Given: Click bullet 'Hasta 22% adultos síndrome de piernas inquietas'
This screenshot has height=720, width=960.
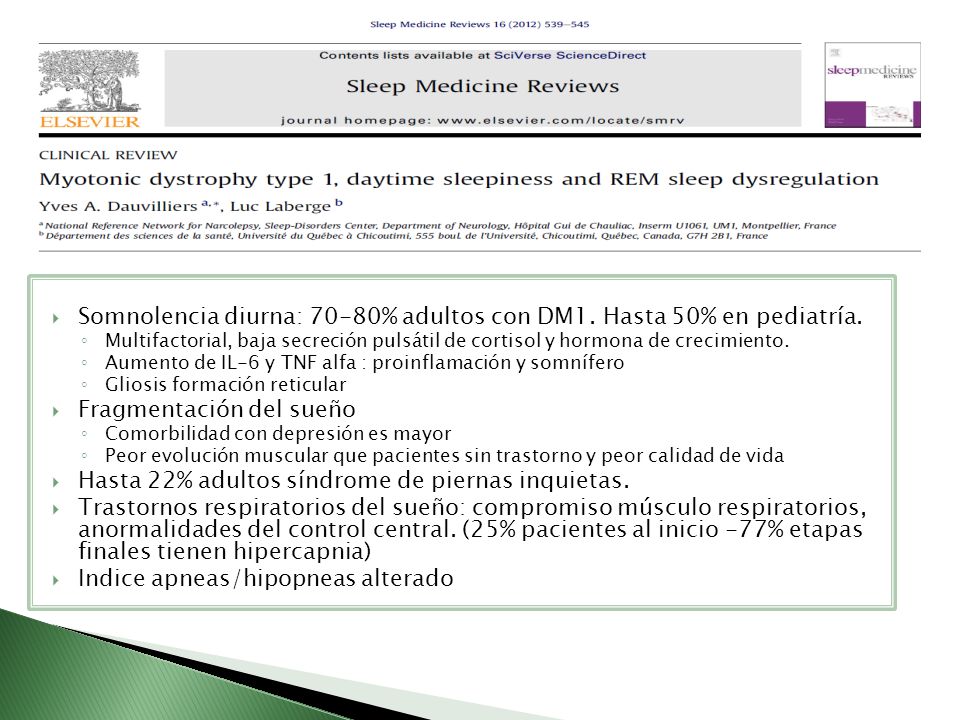Looking at the screenshot, I should click(x=354, y=480).
